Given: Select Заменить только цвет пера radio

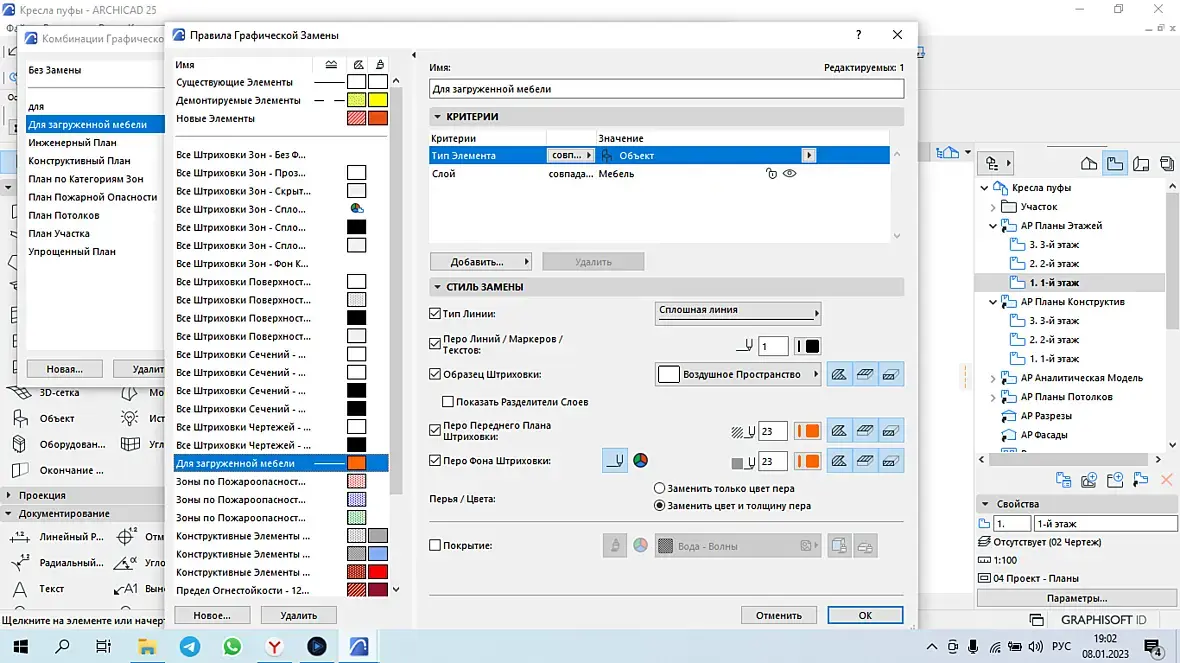Looking at the screenshot, I should click(659, 488).
